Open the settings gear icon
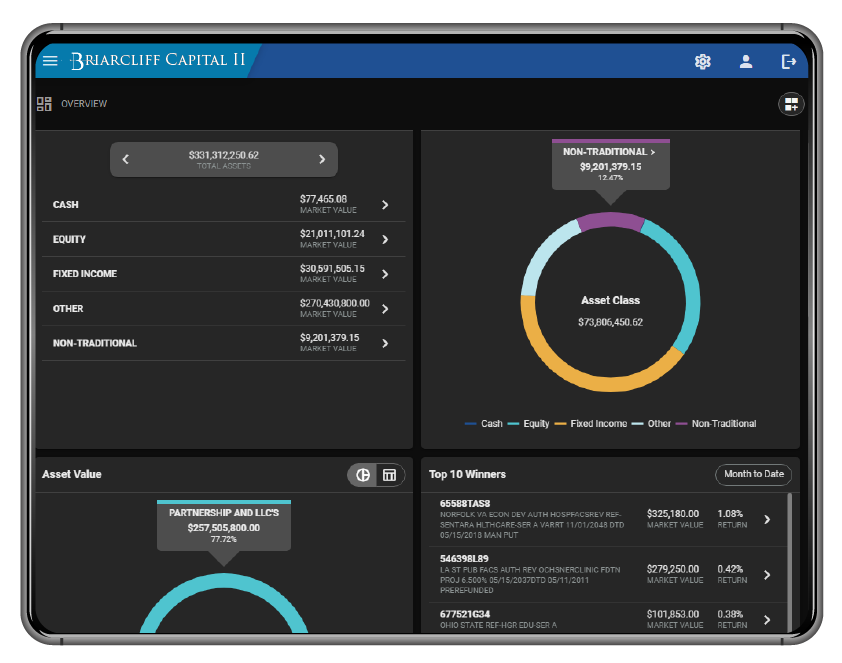This screenshot has width=842, height=663. click(x=702, y=61)
